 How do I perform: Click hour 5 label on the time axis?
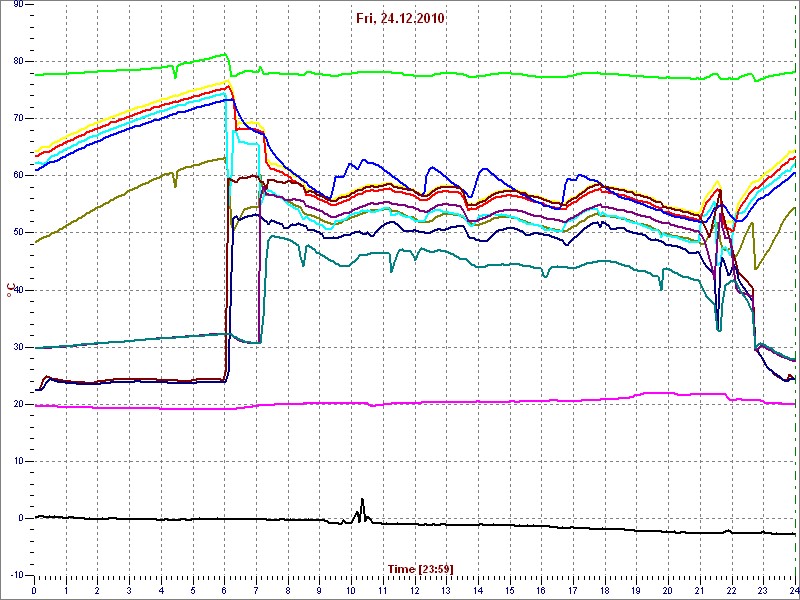coord(193,590)
